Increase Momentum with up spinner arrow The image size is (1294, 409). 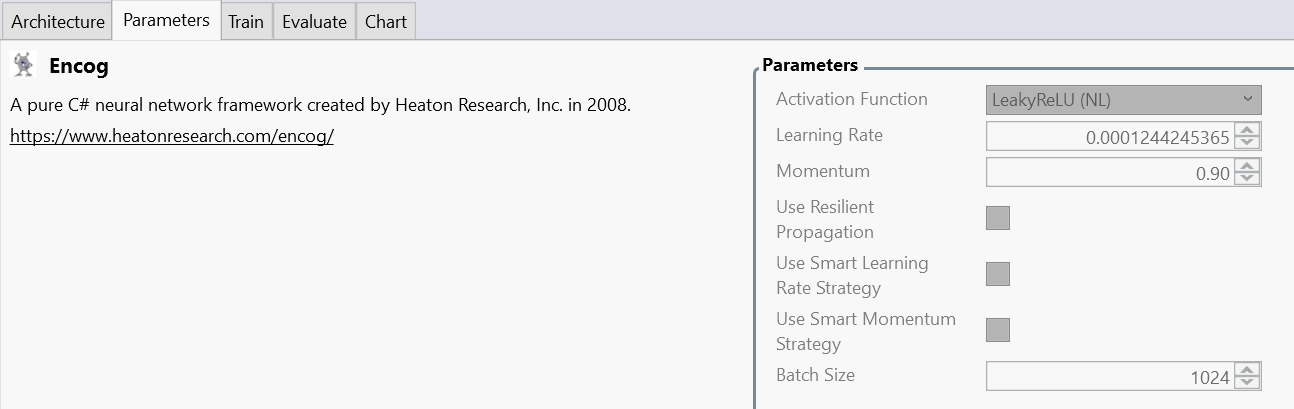coord(1247,166)
